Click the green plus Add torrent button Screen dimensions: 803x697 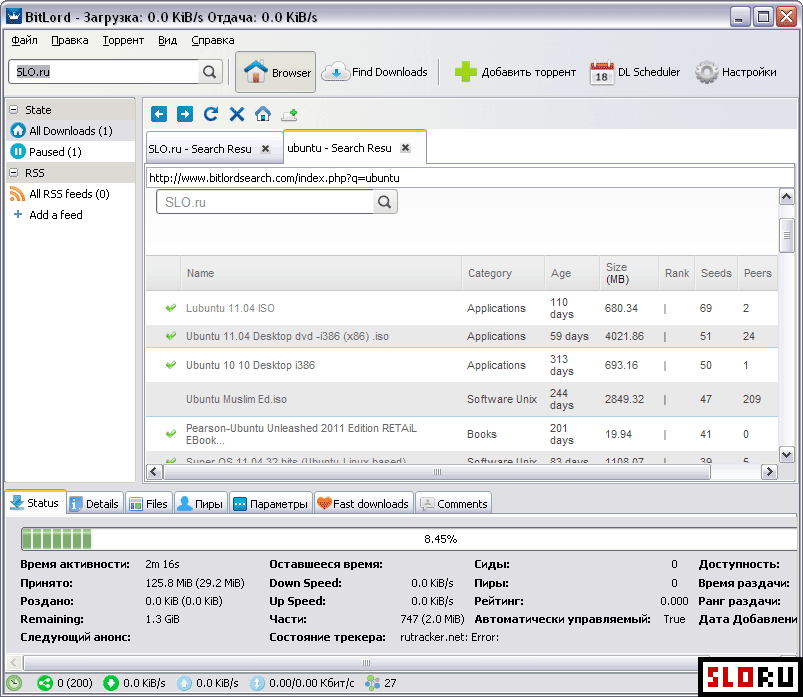click(x=515, y=72)
